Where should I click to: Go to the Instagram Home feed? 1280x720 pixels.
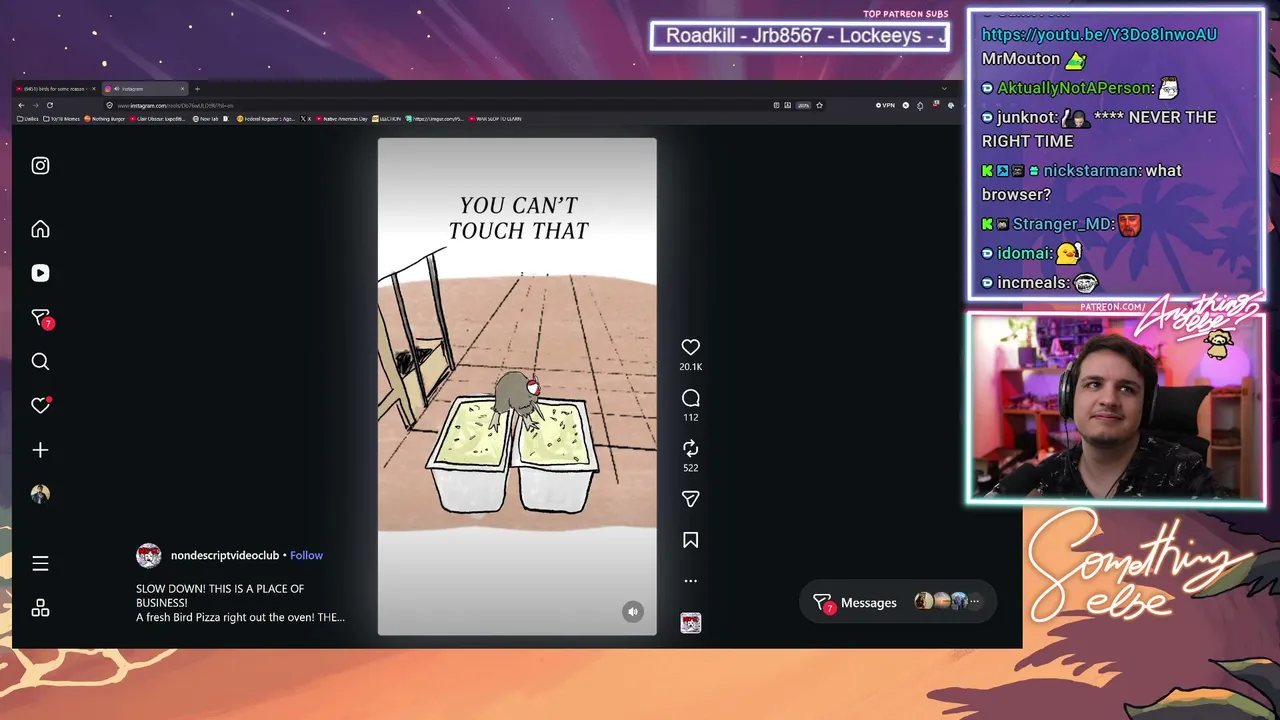[x=40, y=229]
